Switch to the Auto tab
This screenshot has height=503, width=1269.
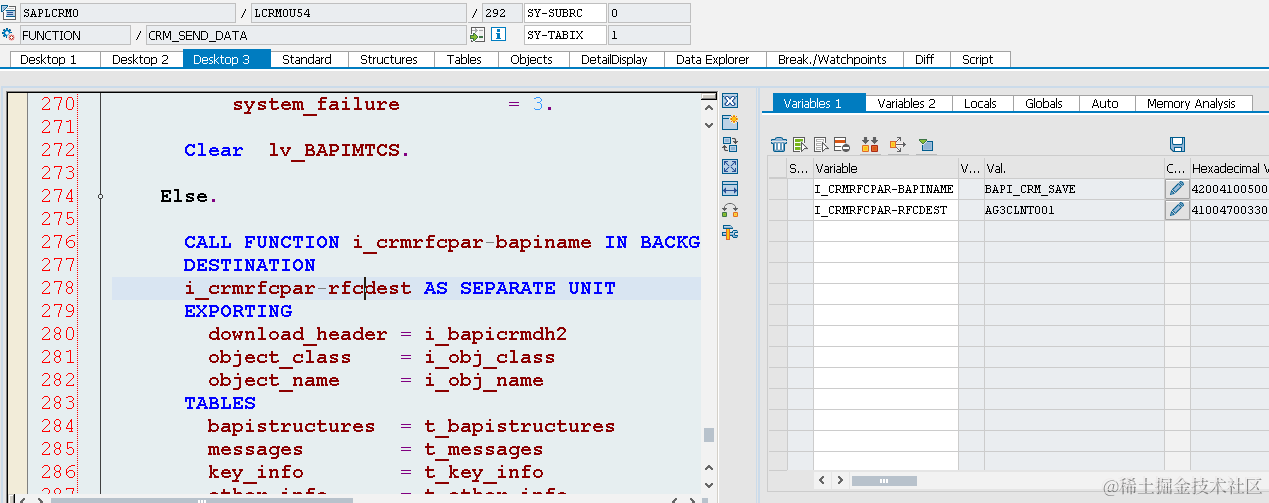1105,103
